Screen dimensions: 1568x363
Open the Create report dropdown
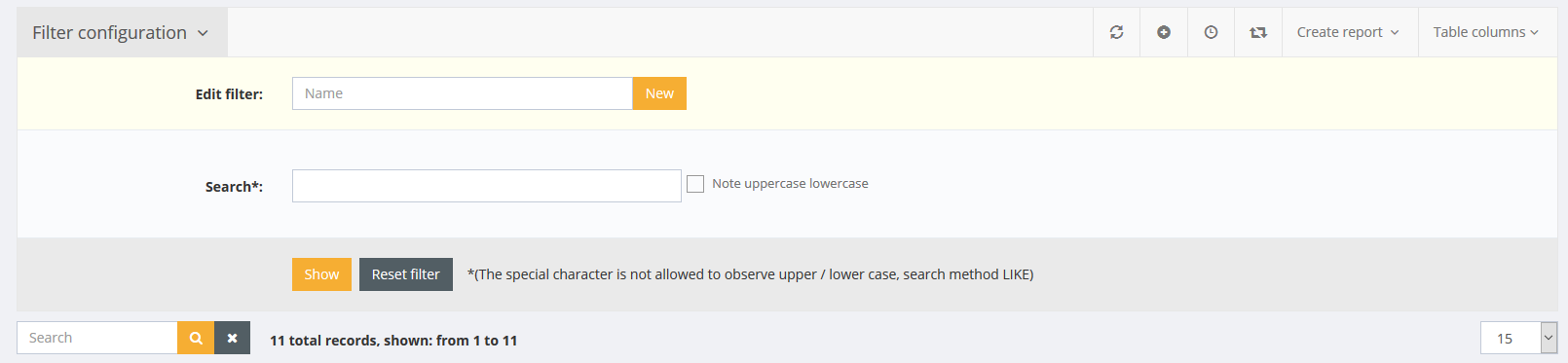click(x=1349, y=32)
